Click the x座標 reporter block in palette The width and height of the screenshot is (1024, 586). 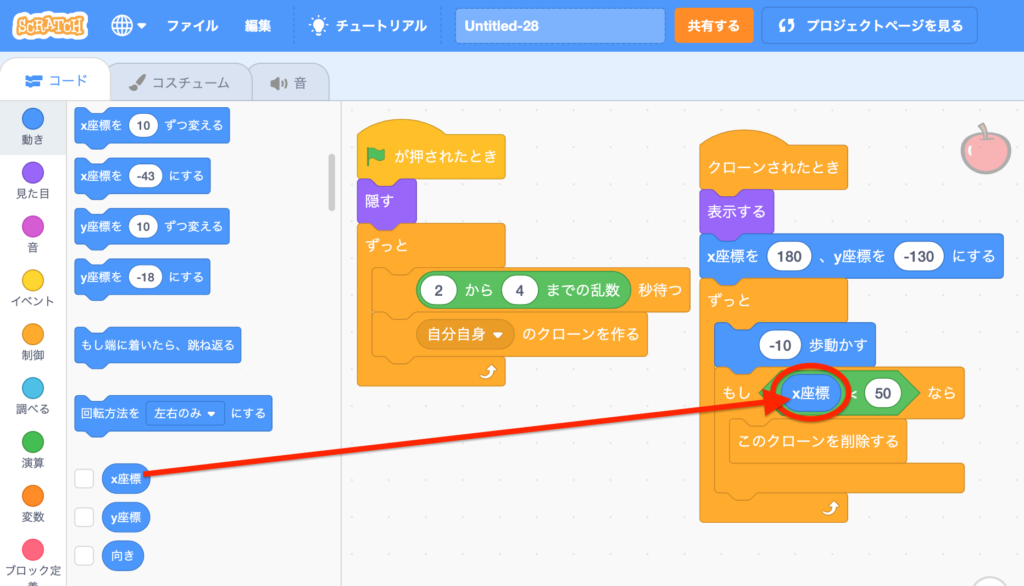click(125, 479)
